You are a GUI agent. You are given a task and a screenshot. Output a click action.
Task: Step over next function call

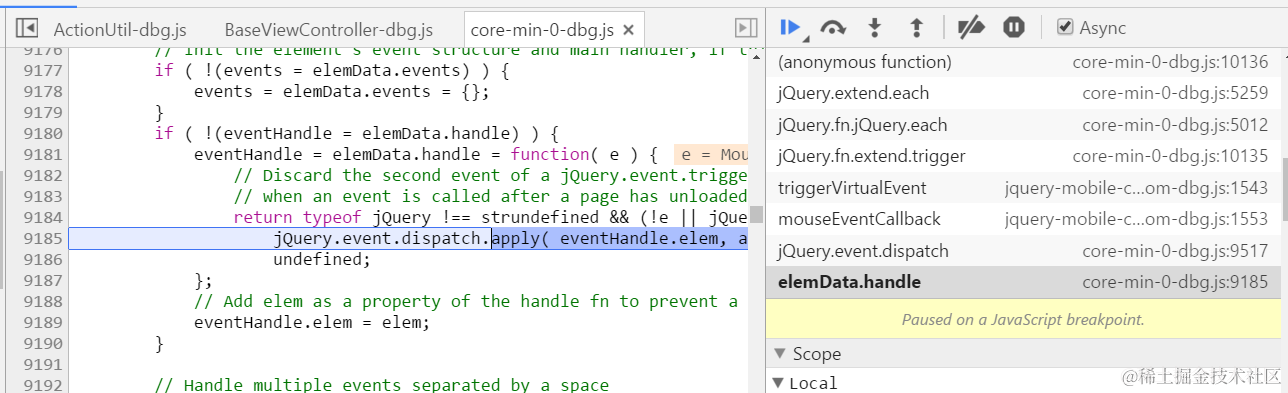[832, 28]
